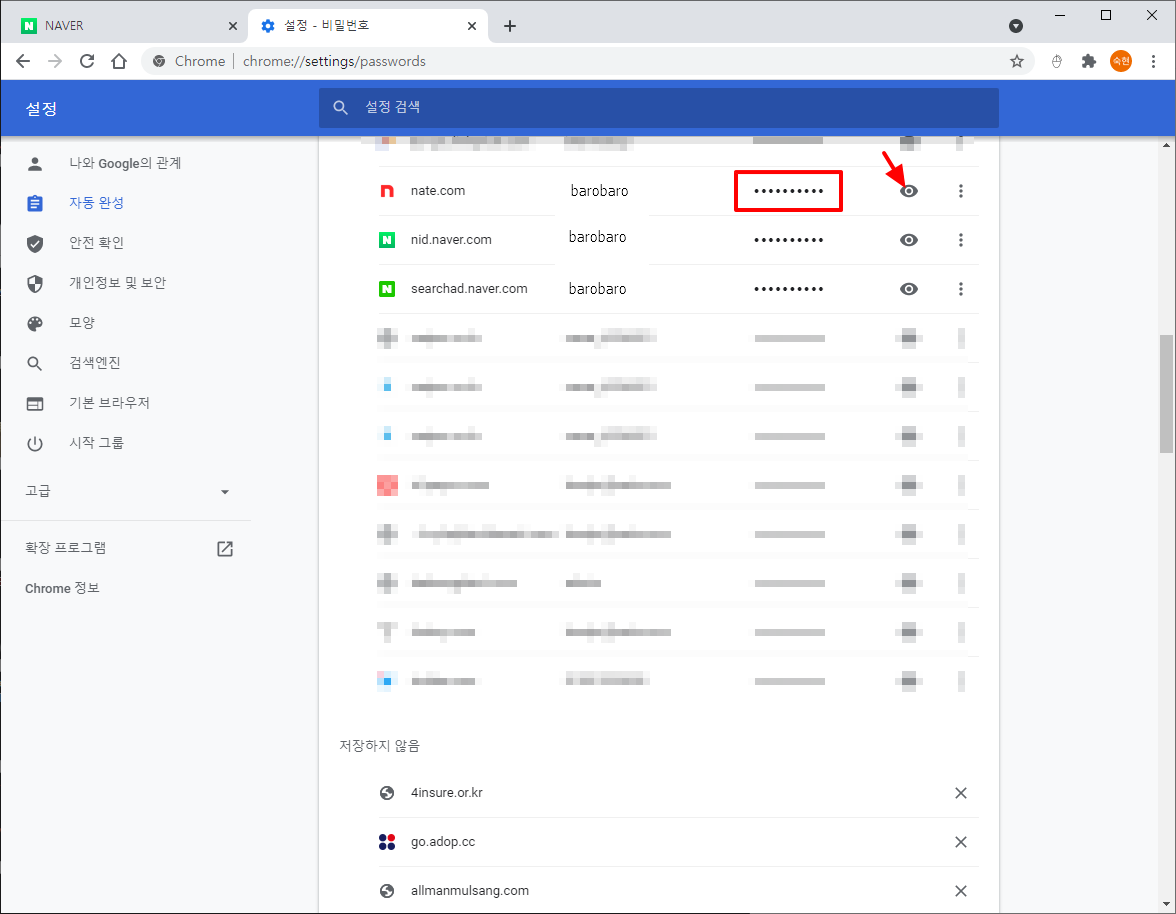Viewport: 1176px width, 914px height.
Task: Remove allmanmulsang.com from never-saved list
Action: [961, 891]
